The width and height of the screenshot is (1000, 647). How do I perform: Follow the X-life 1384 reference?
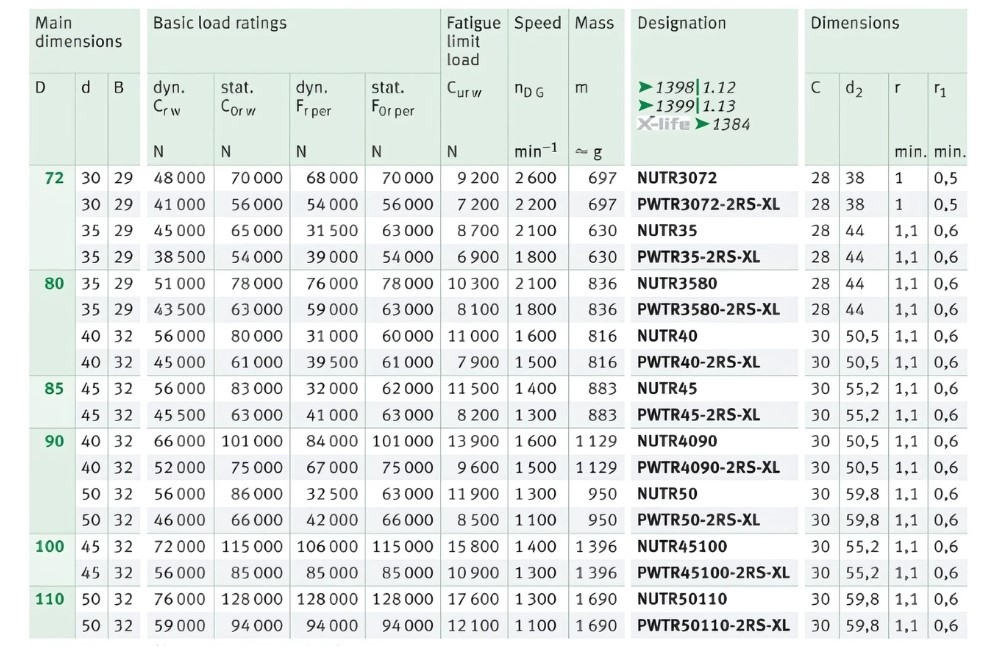[693, 124]
